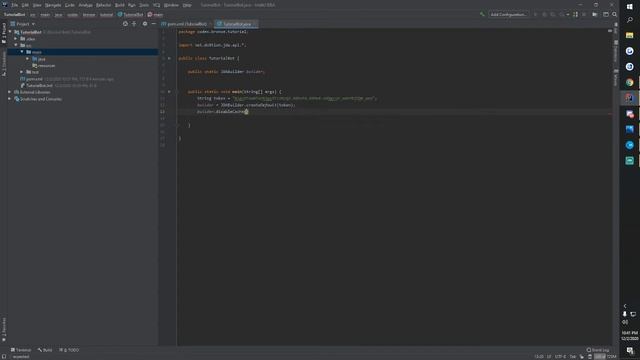Open File Explorer from the taskbar
This screenshot has width=640, height=360.
(629, 36)
